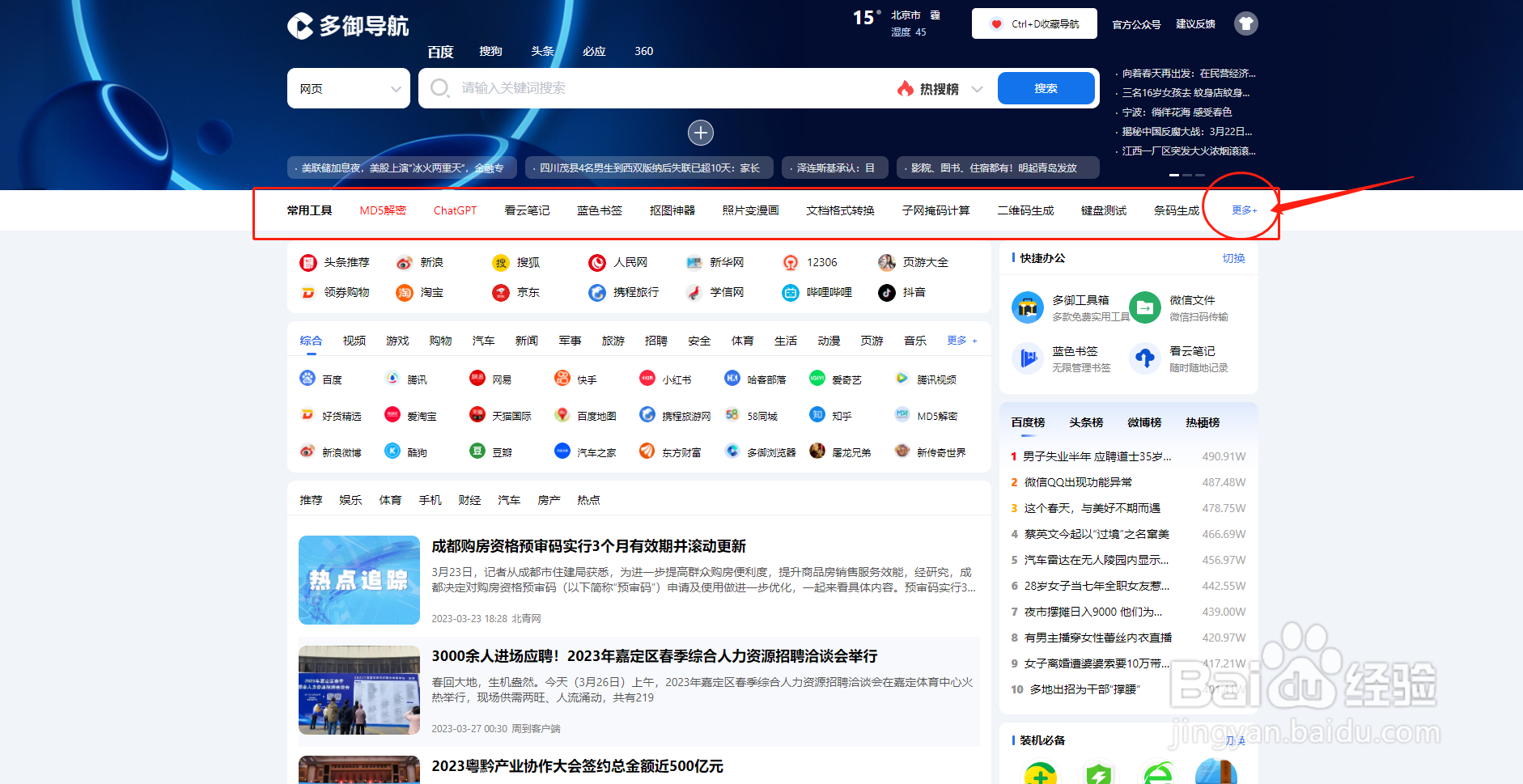Open job fair news photo thumbnail
This screenshot has width=1523, height=784.
[x=359, y=690]
